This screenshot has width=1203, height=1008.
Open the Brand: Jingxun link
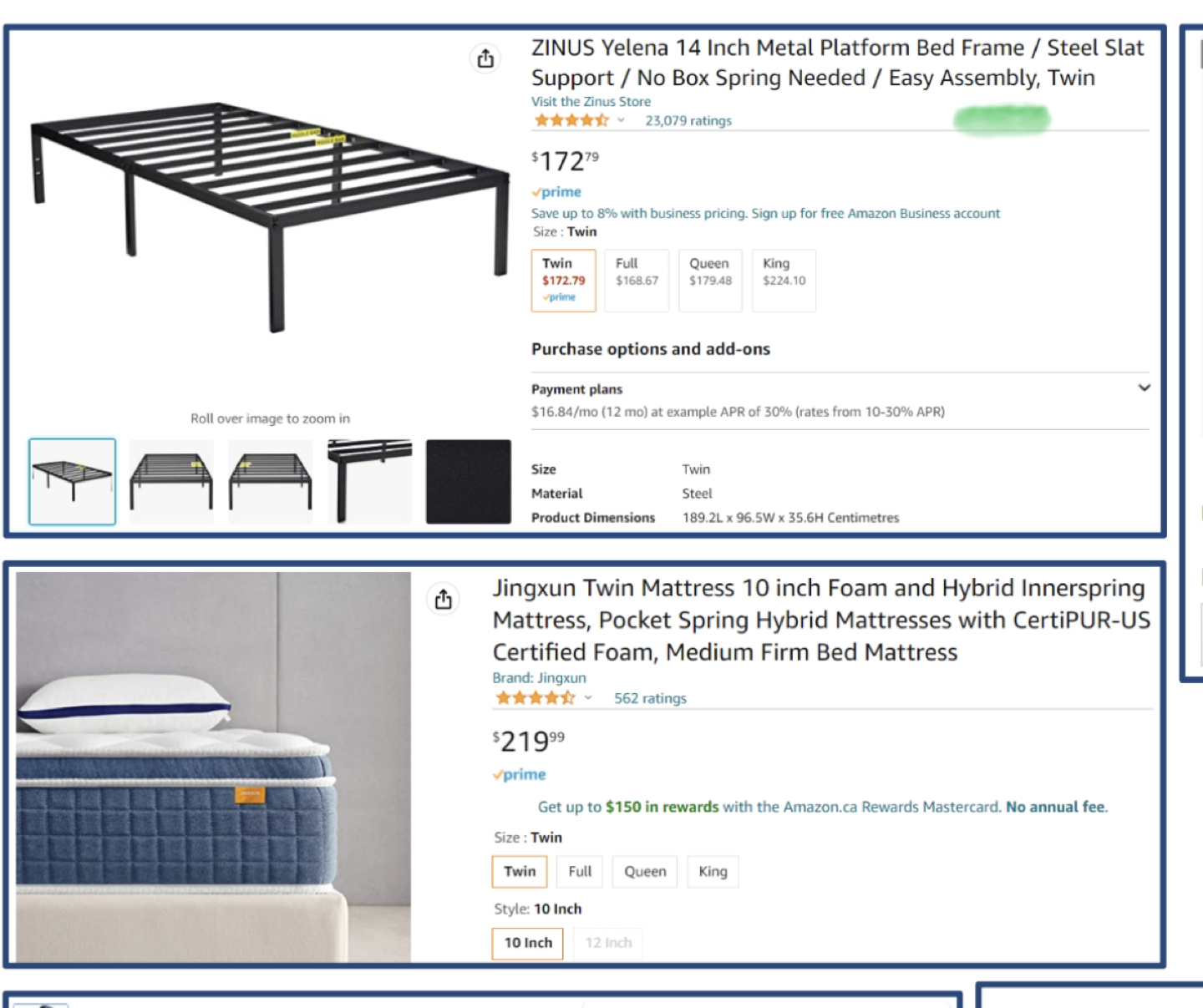(539, 678)
